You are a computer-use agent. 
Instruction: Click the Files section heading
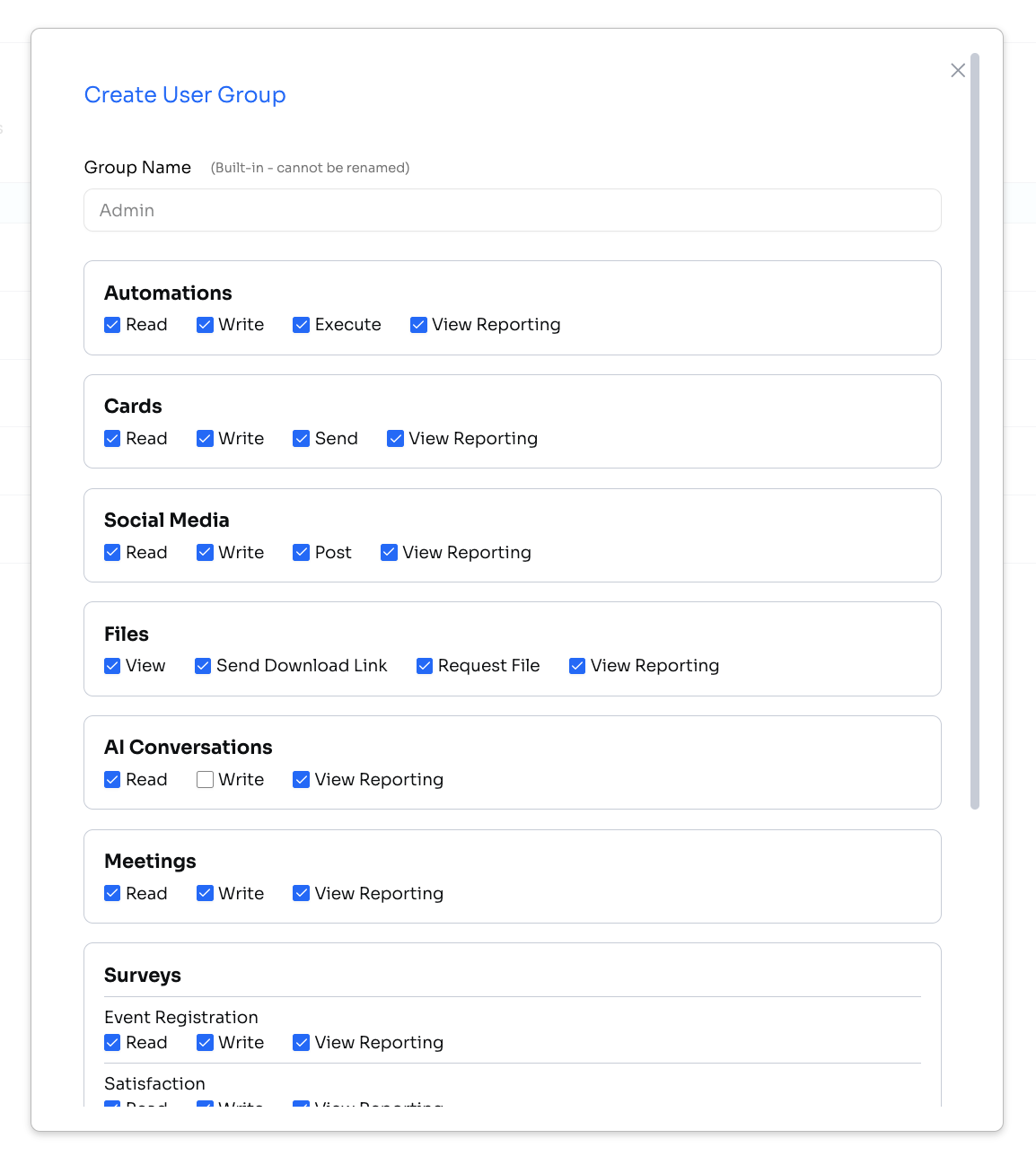tap(127, 634)
